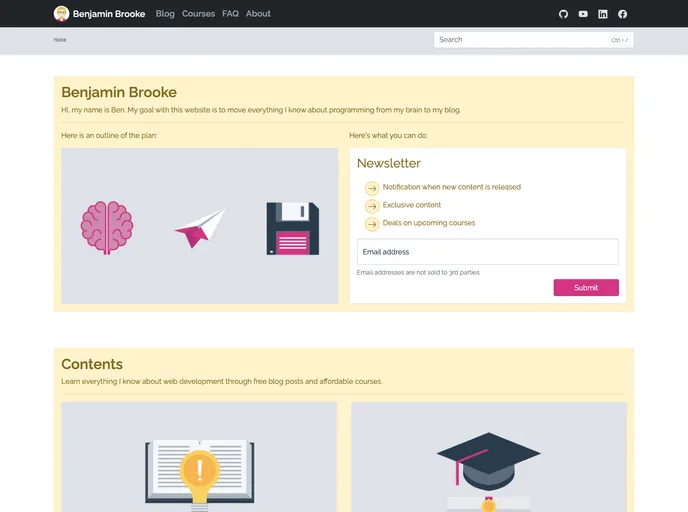Click the Facebook icon in the header
This screenshot has height=512, width=688.
point(623,14)
